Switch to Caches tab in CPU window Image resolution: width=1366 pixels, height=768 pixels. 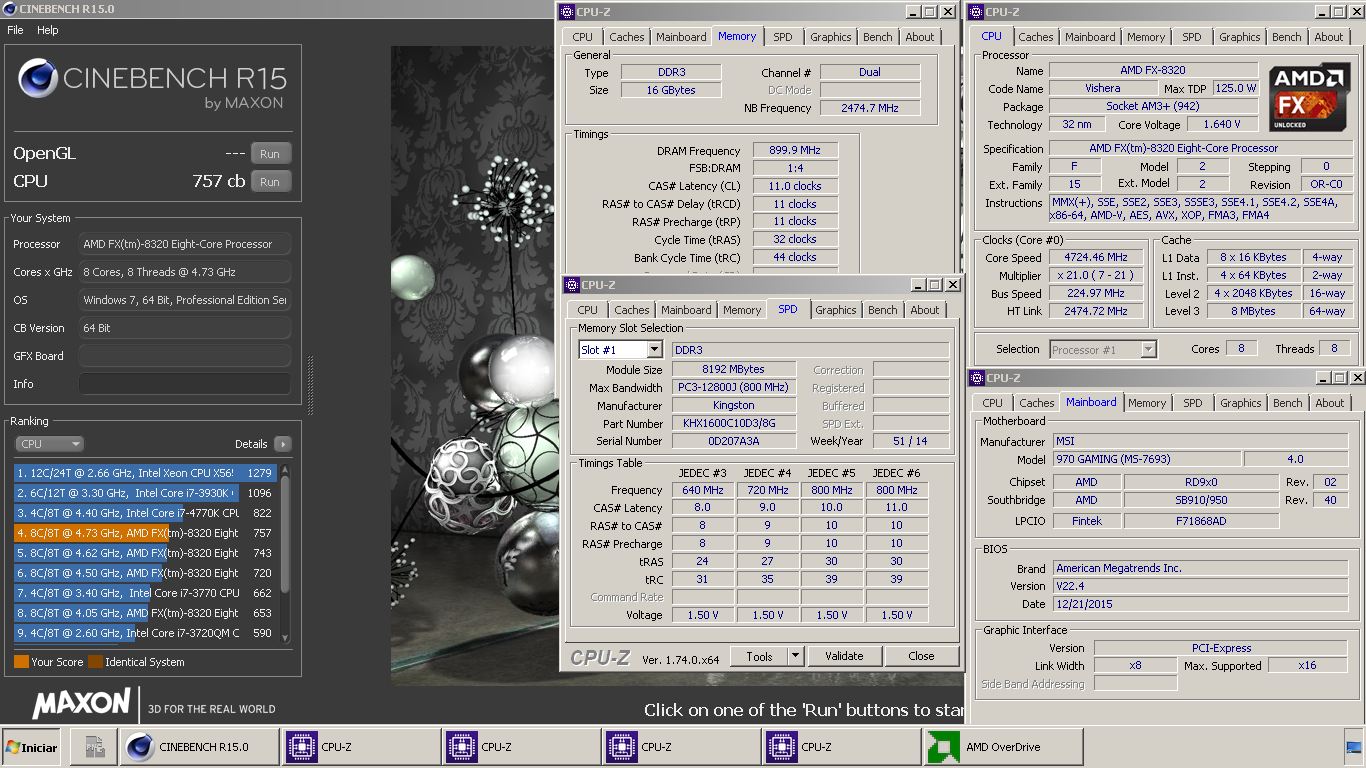[x=1036, y=37]
